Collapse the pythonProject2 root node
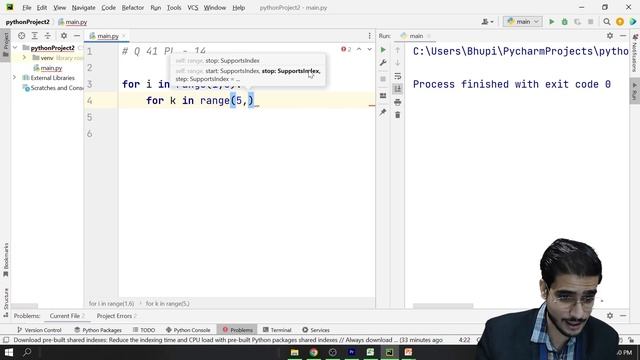The width and height of the screenshot is (640, 360). [16, 48]
